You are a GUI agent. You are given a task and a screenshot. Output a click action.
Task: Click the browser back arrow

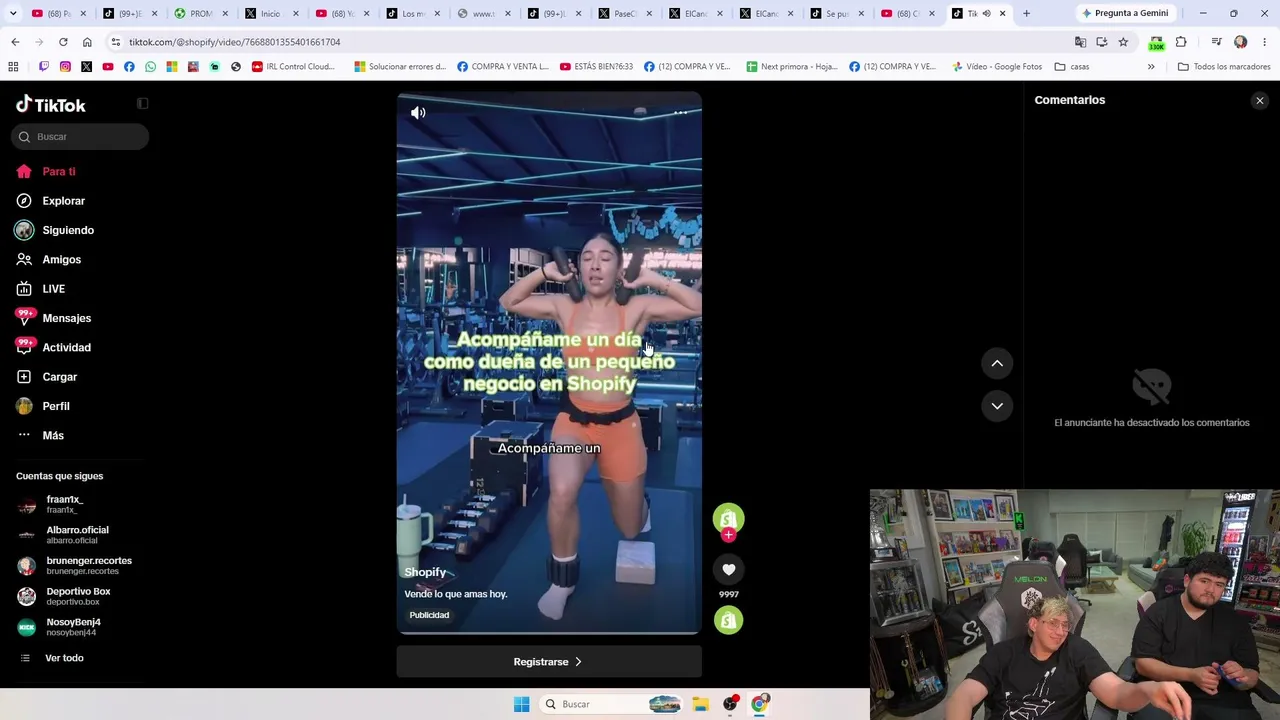pyautogui.click(x=15, y=42)
